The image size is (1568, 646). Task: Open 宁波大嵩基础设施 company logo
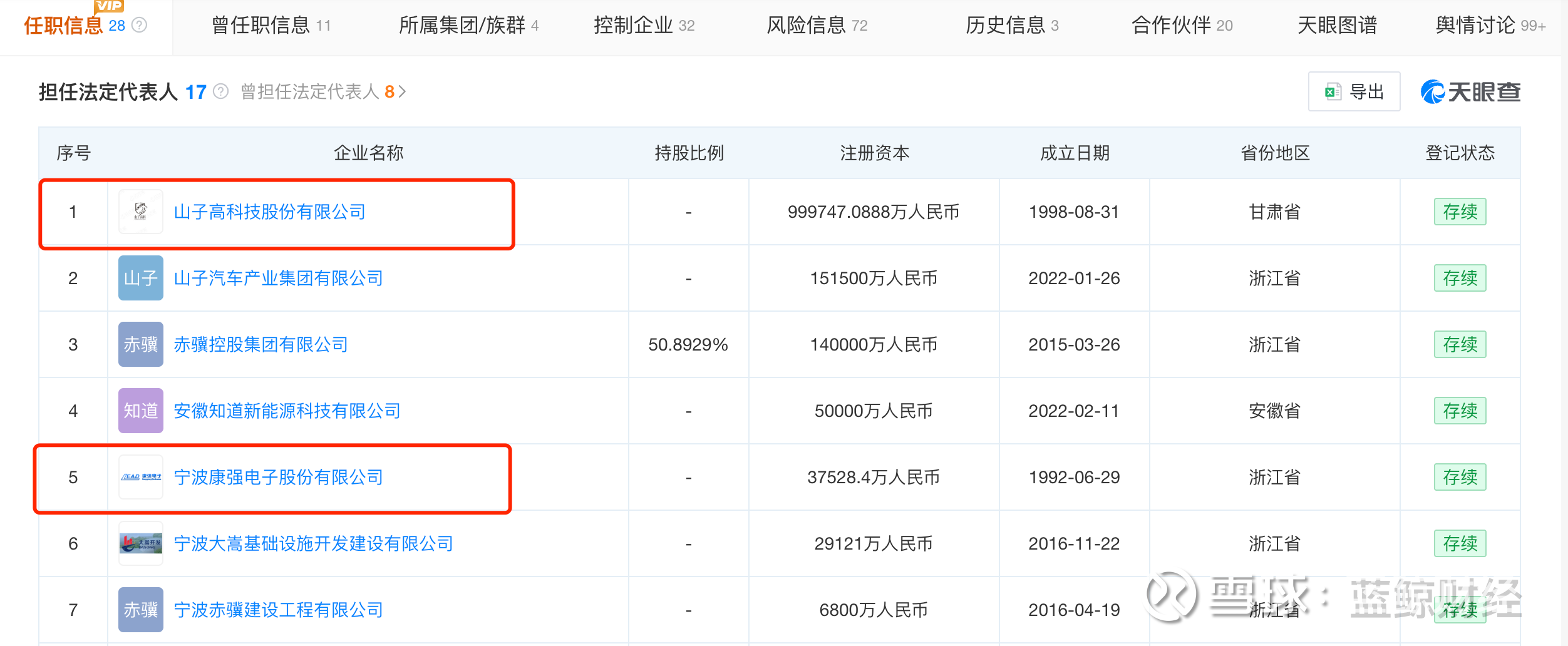pos(141,543)
